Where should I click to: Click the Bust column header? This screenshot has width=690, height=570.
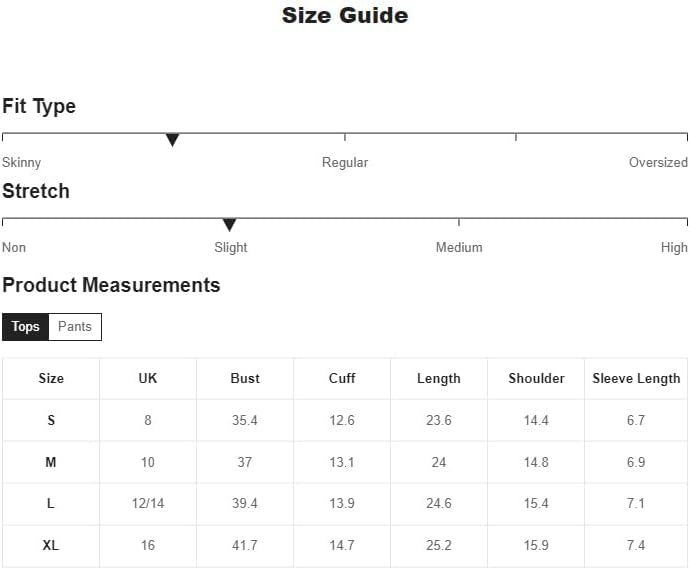click(245, 378)
